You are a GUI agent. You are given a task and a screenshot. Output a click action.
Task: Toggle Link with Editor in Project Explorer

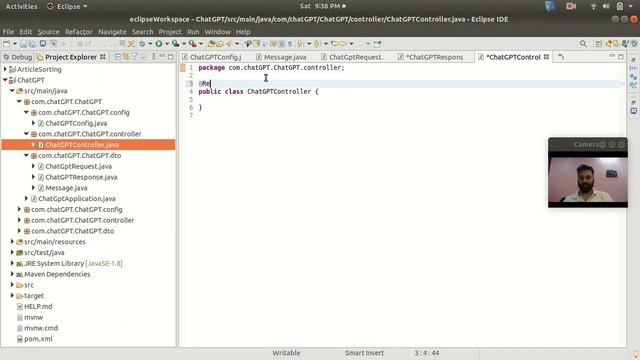tap(126, 57)
